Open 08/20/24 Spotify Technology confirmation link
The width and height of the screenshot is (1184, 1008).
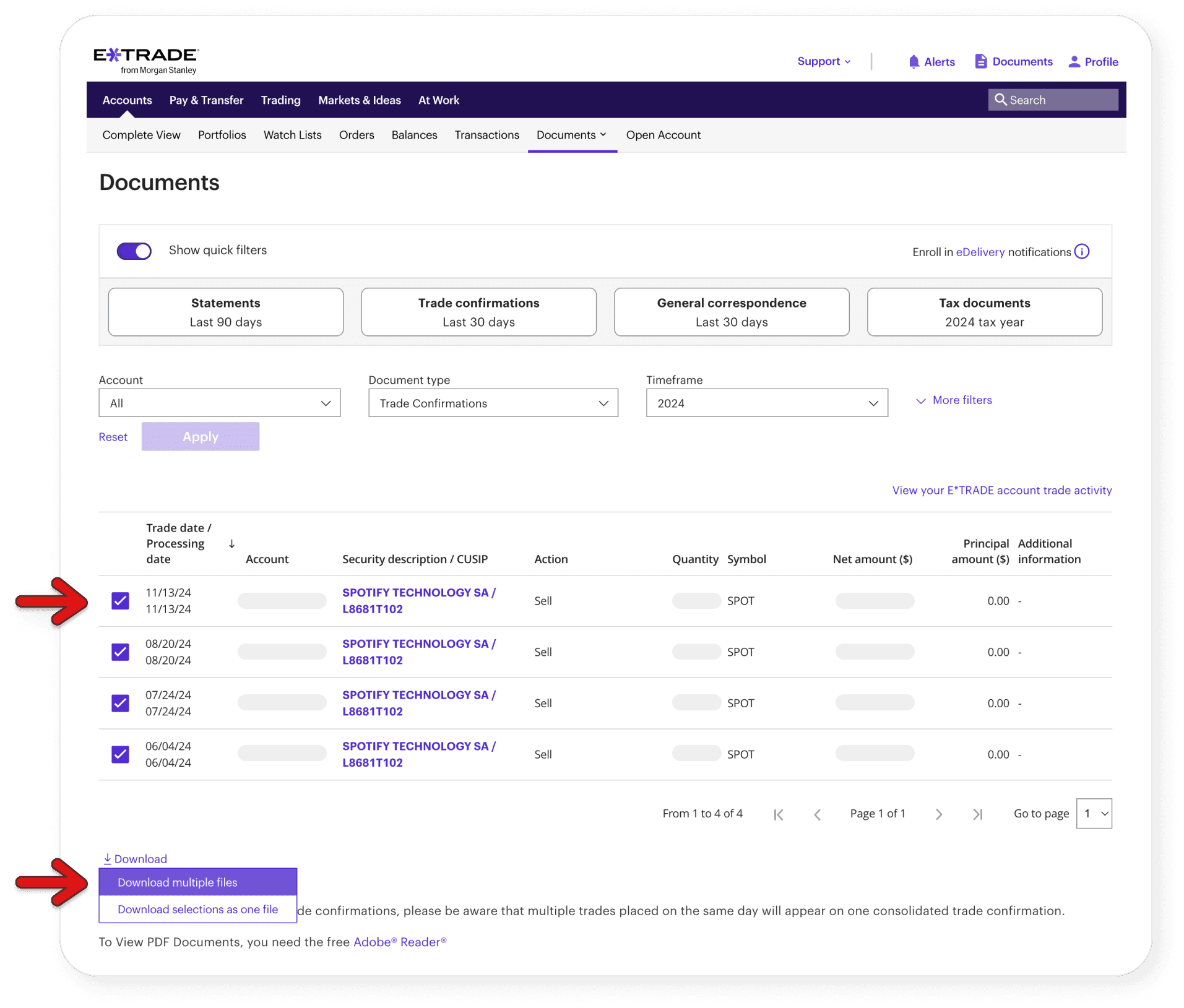point(419,652)
